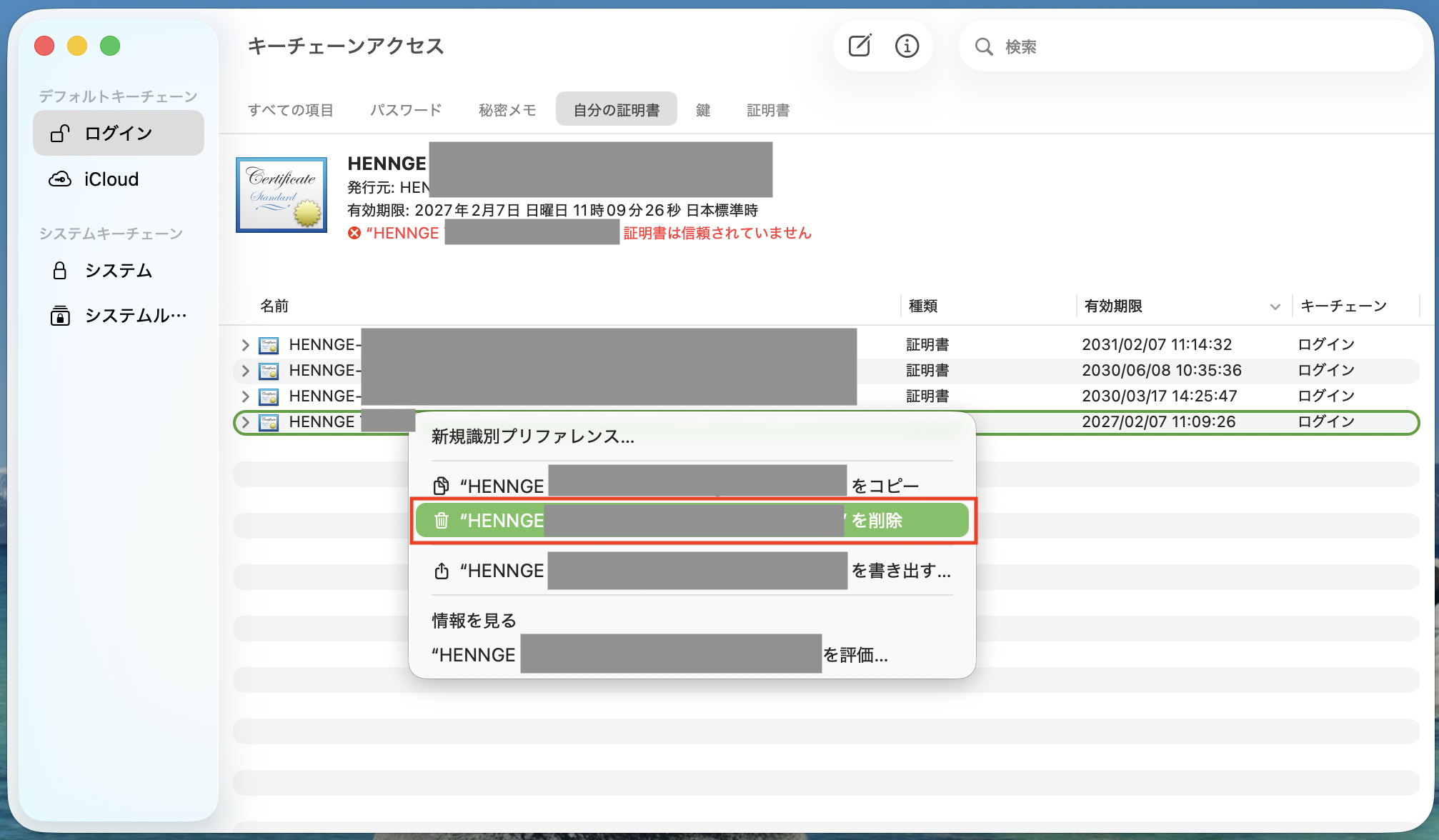Open the info button in toolbar
Screen dimensions: 1439x840
[907, 46]
